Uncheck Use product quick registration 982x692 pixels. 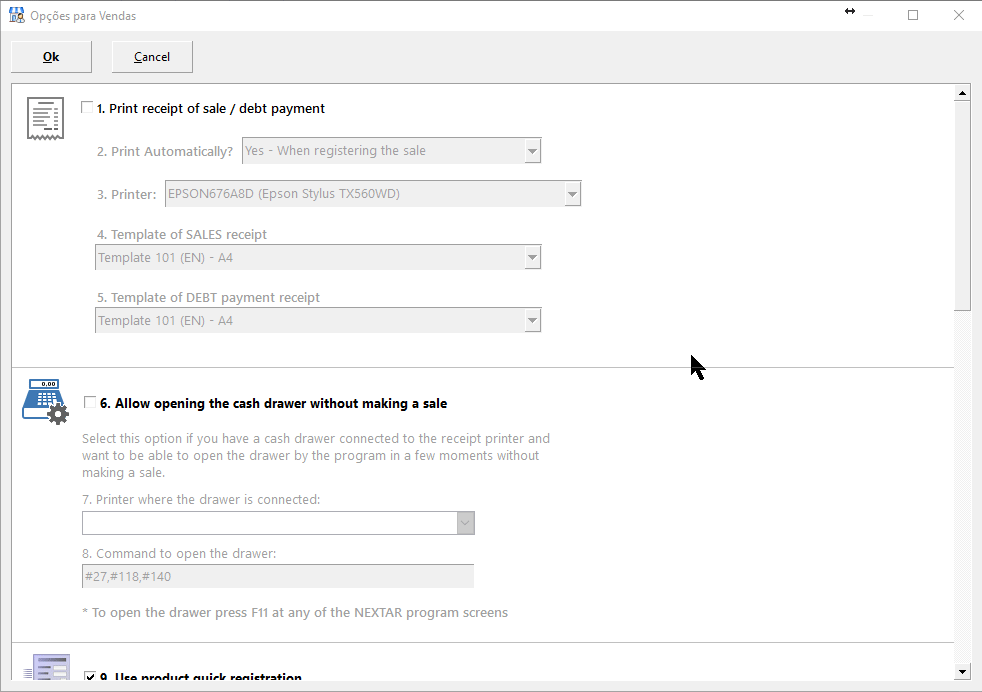(90, 676)
